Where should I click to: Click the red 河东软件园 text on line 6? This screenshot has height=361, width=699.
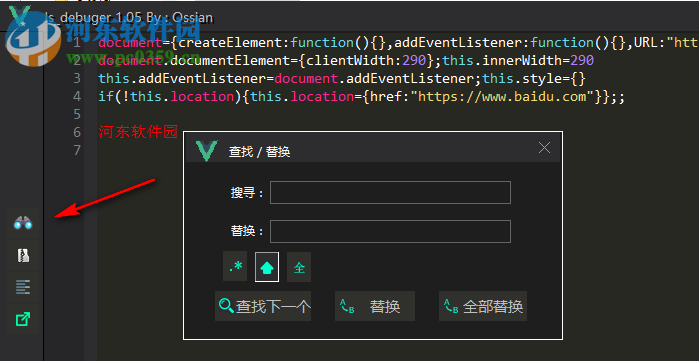click(x=138, y=132)
